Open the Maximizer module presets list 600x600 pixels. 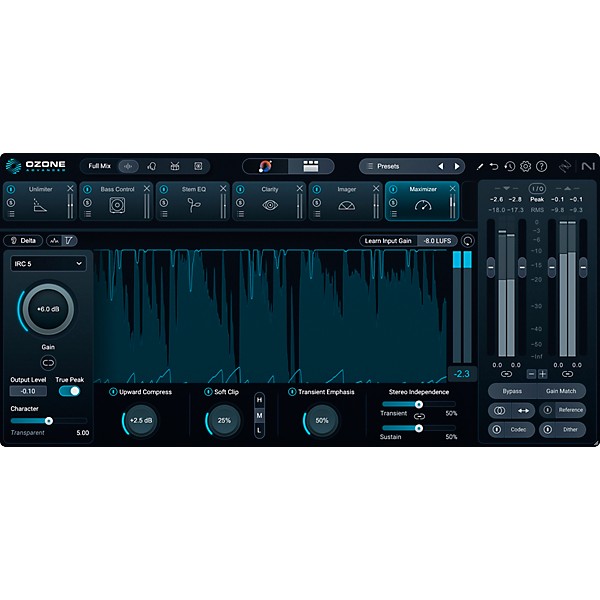click(x=393, y=214)
